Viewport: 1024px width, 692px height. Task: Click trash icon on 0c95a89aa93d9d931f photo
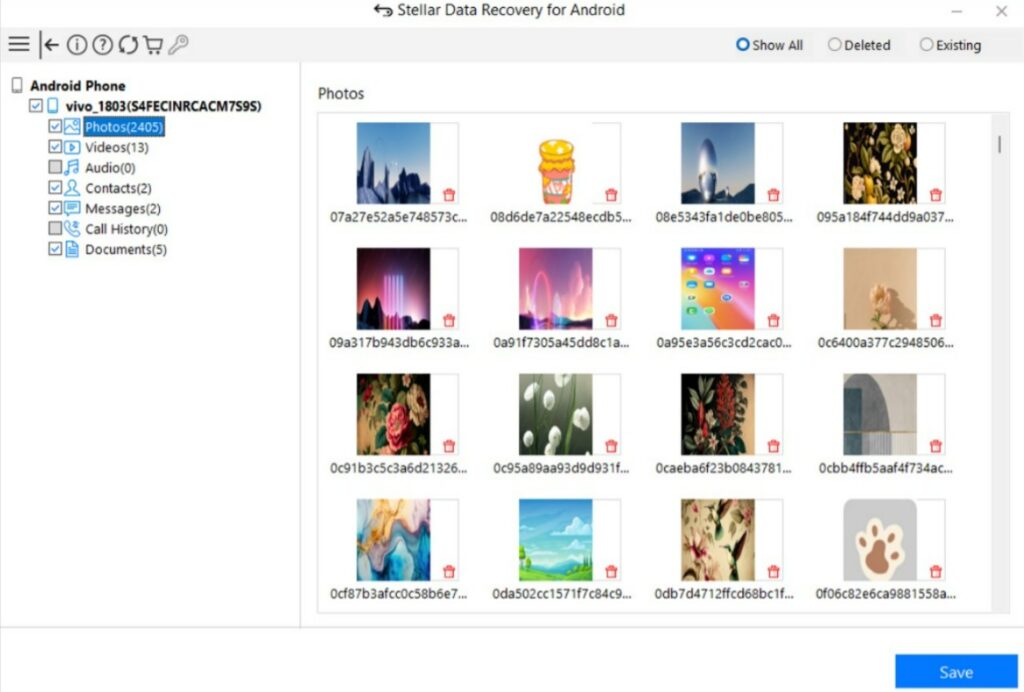pos(611,446)
